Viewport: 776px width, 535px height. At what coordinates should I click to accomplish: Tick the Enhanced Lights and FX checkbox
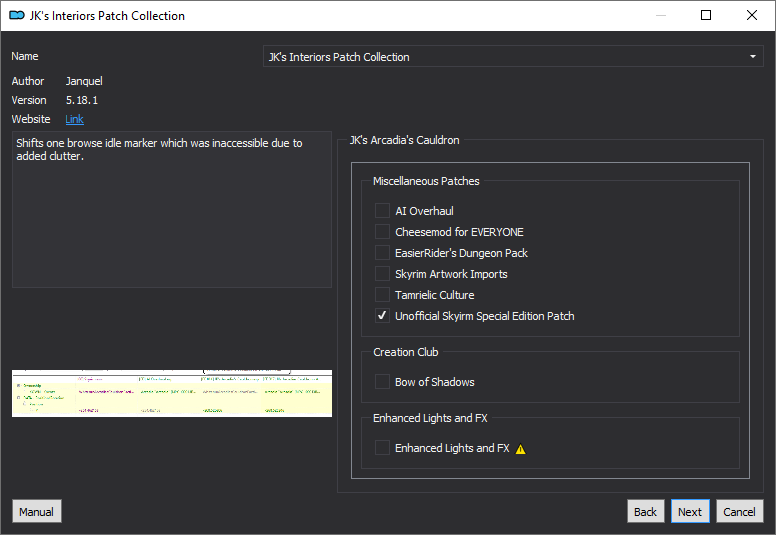click(x=382, y=448)
